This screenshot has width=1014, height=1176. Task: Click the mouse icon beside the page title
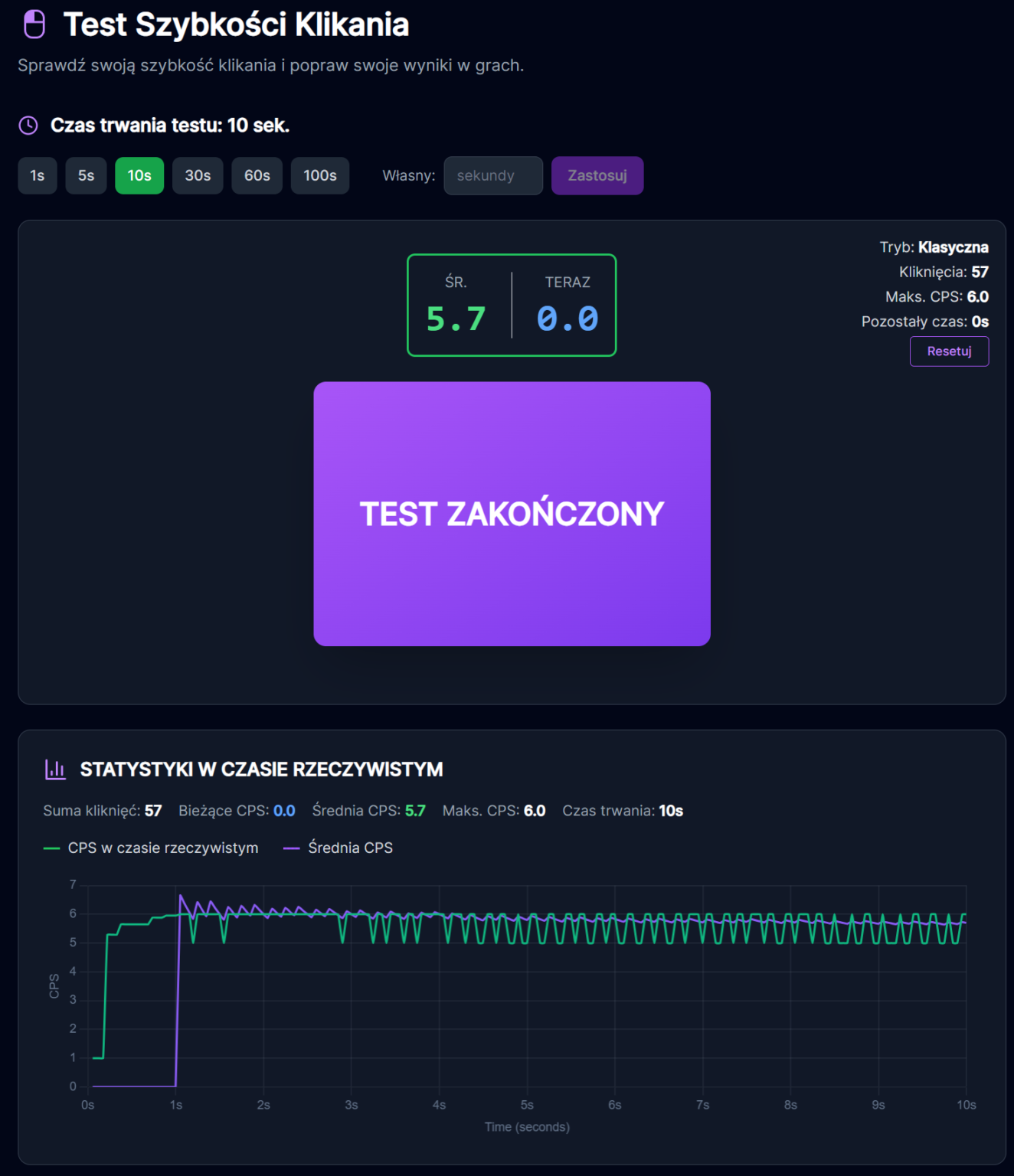[33, 24]
